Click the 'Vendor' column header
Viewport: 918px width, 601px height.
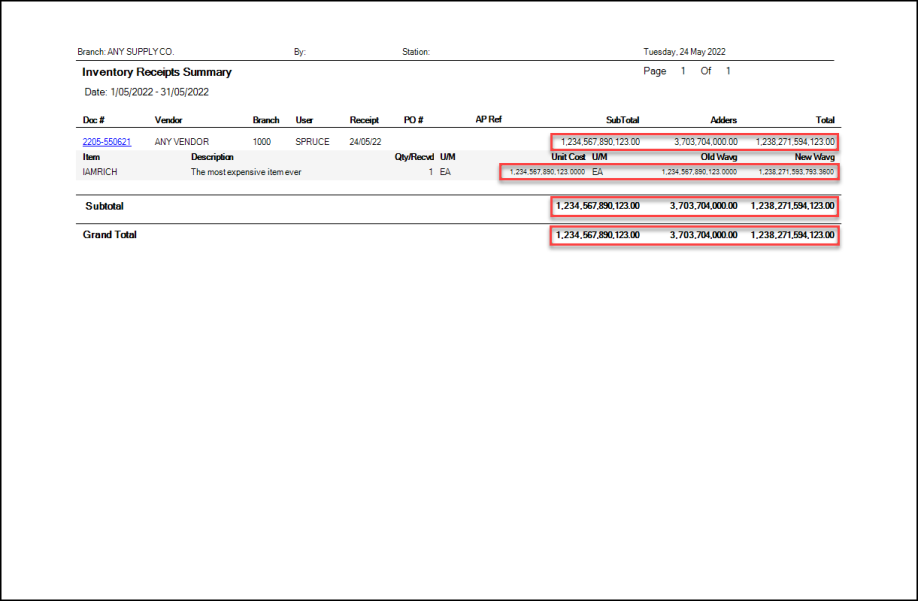click(169, 120)
